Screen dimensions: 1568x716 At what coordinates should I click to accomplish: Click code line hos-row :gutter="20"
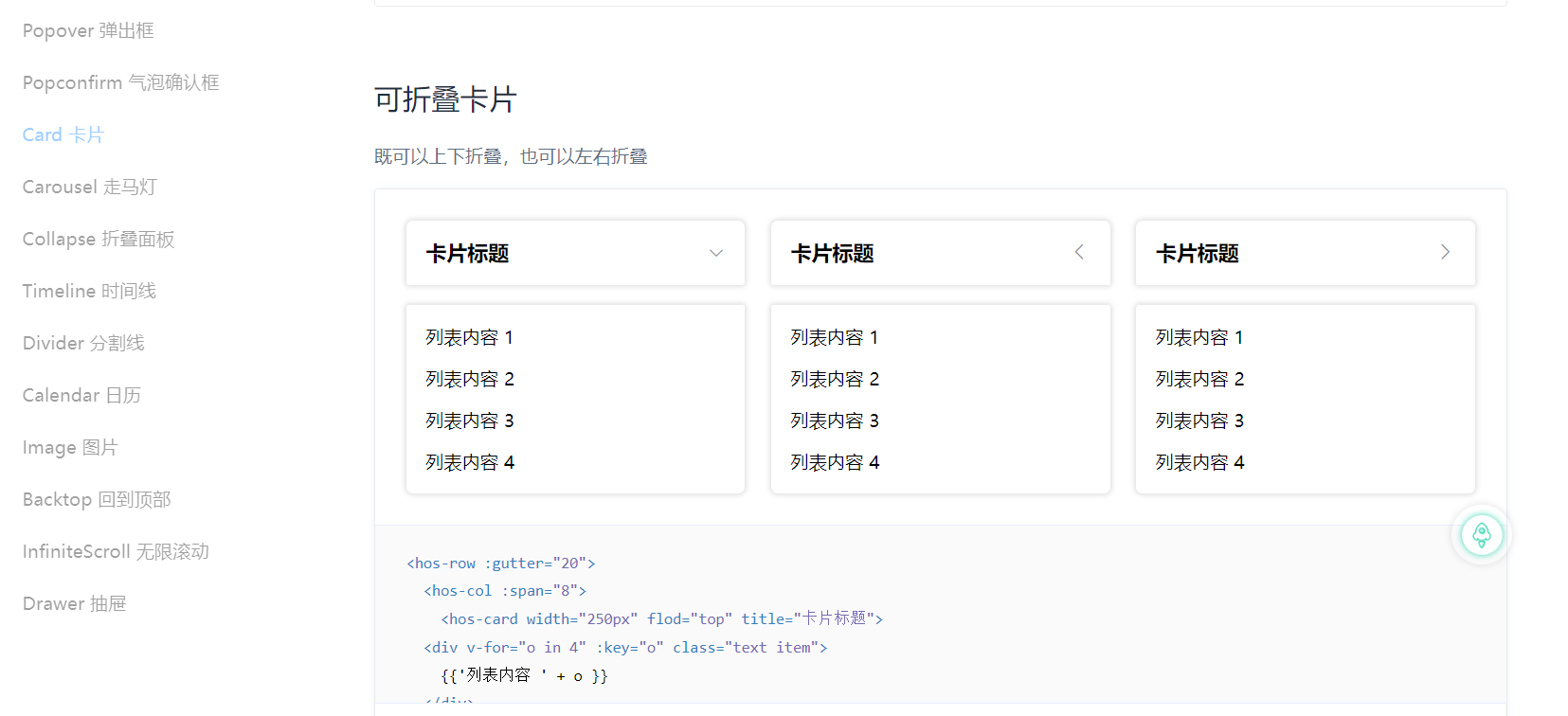coord(501,564)
